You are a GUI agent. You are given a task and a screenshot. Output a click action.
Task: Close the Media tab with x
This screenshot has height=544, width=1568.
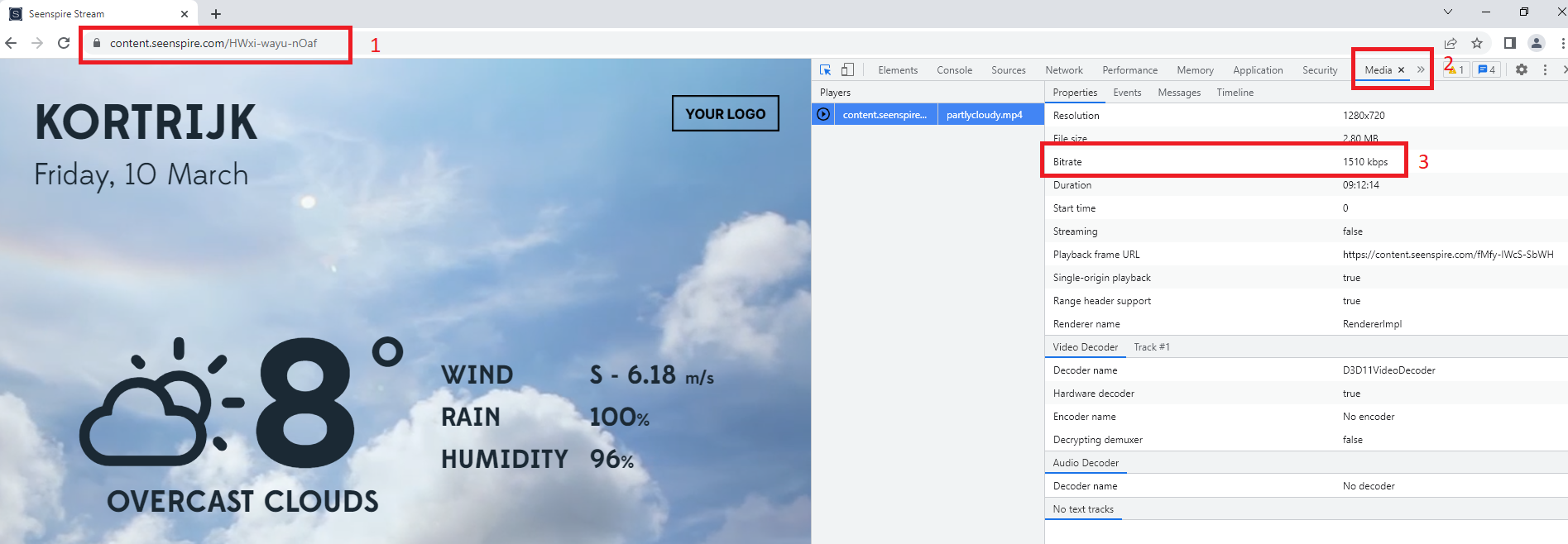pos(1401,70)
